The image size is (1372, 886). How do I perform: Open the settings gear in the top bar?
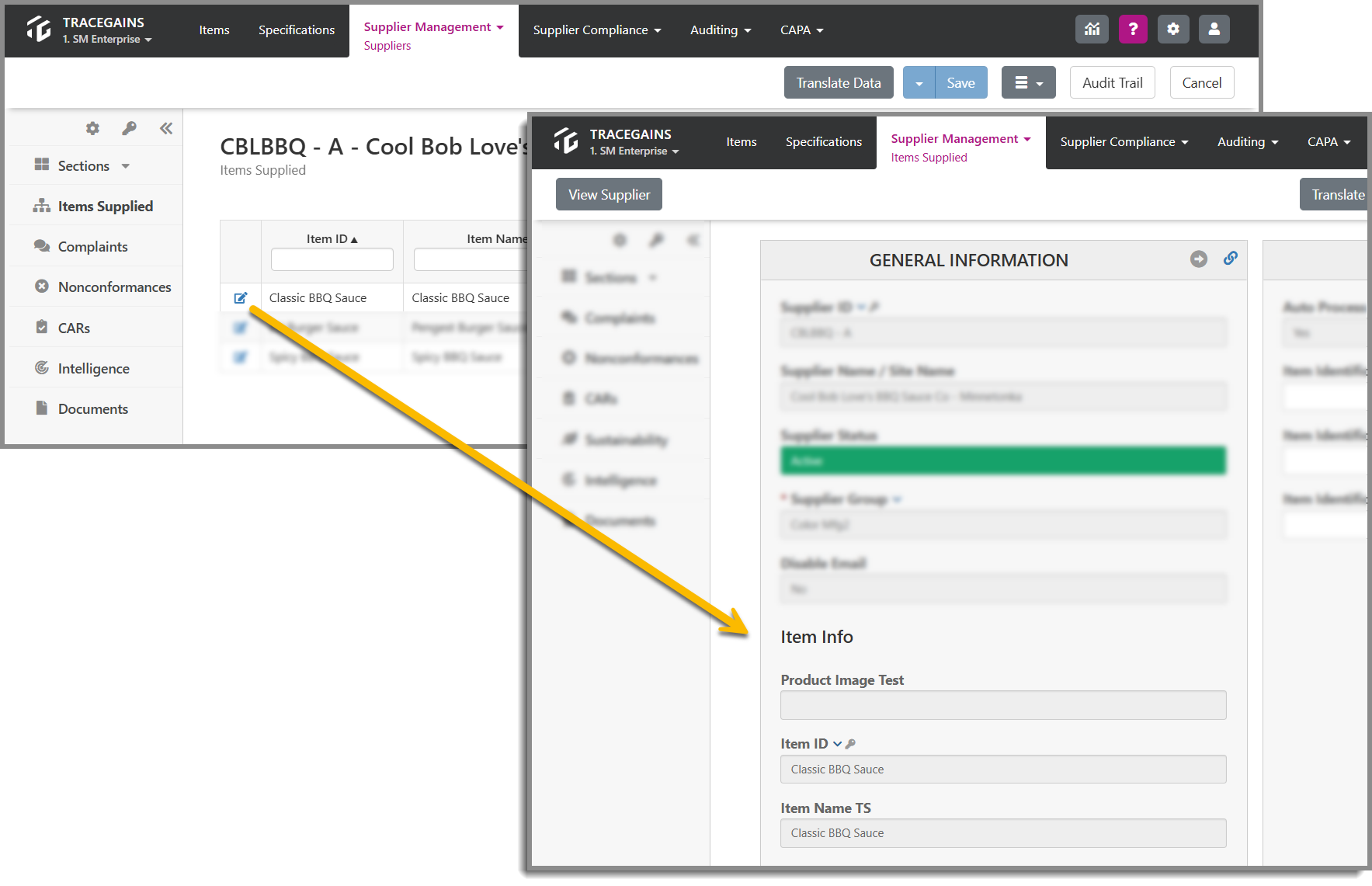(x=1173, y=29)
